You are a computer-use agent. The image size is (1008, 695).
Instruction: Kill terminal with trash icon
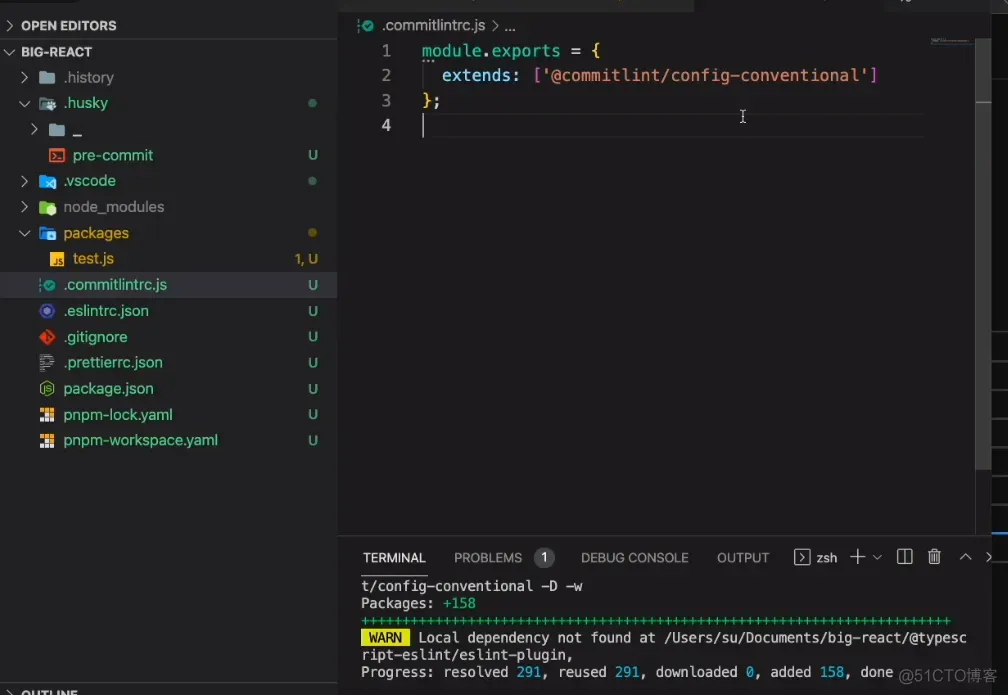[x=934, y=557]
